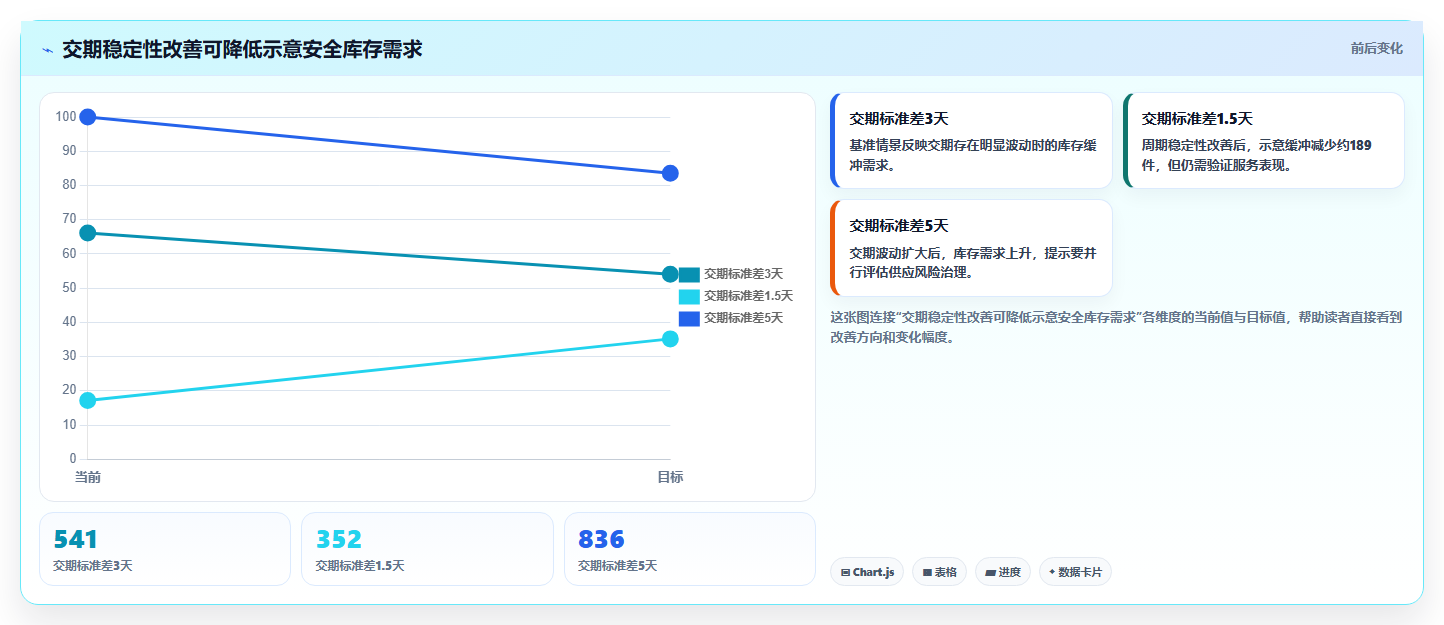
Task: Click the 数据卡片 tag chip
Action: coord(1075,572)
